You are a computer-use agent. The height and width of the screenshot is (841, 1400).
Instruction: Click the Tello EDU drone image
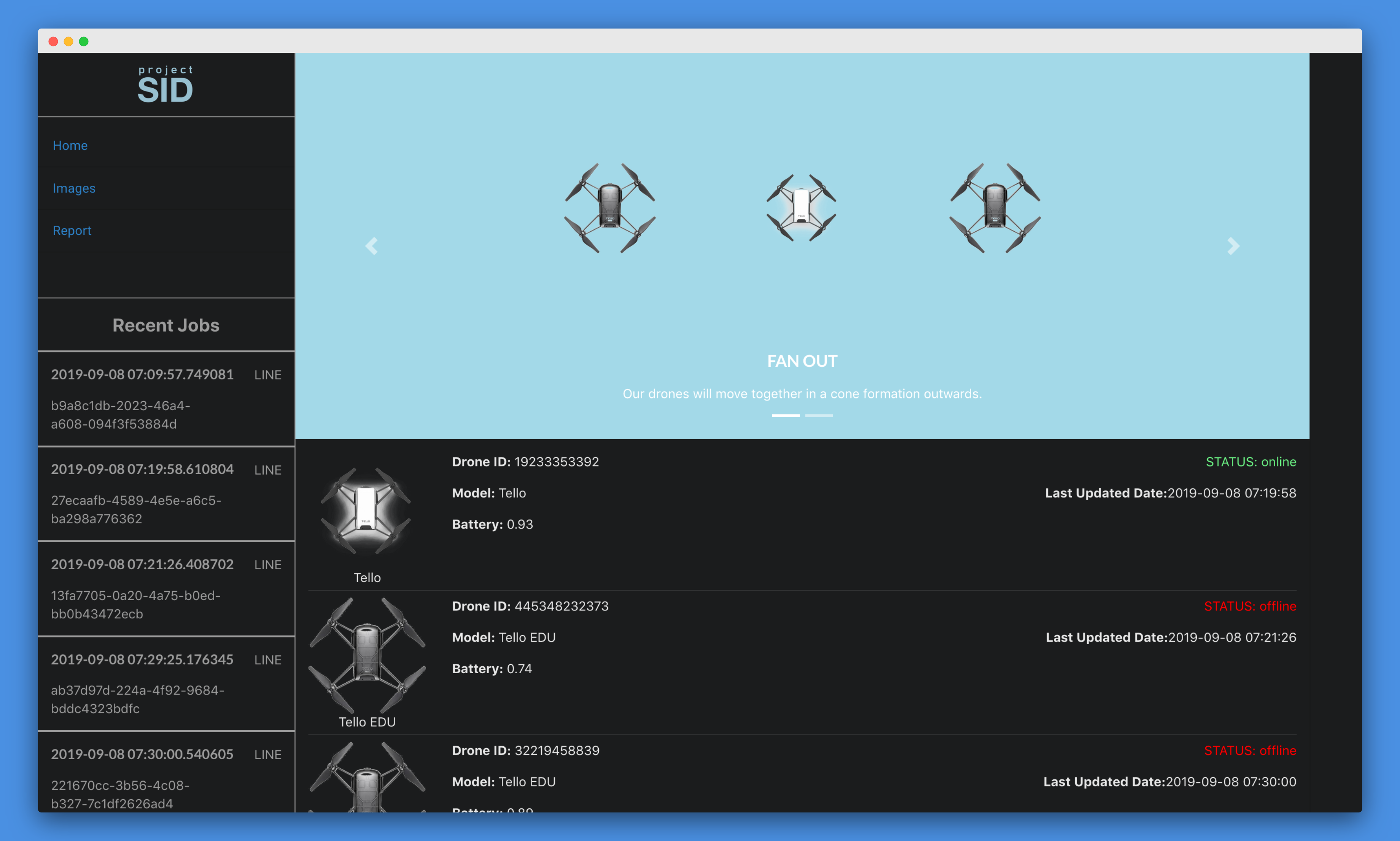tap(367, 655)
